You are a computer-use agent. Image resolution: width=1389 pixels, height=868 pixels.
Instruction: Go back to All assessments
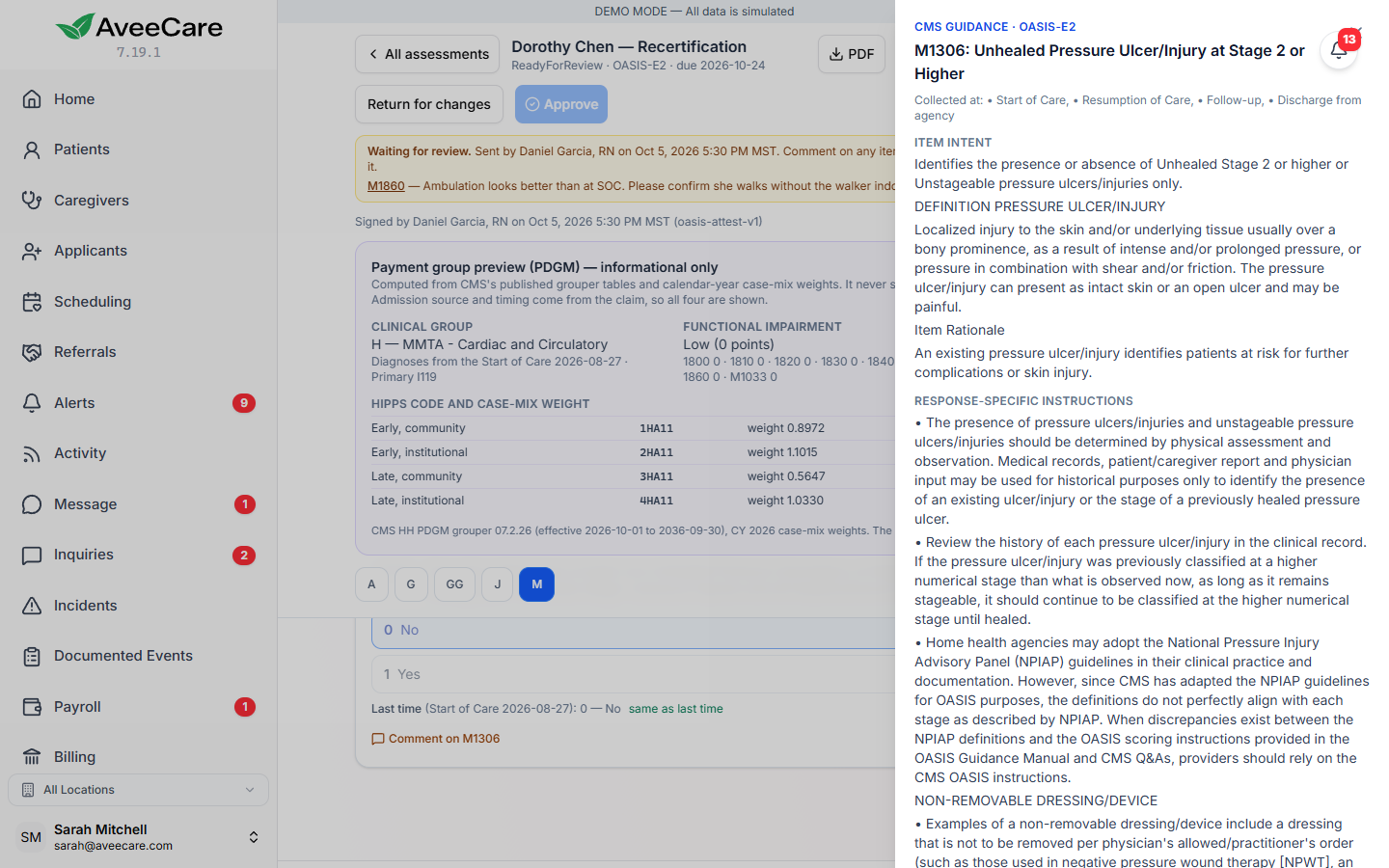point(427,54)
